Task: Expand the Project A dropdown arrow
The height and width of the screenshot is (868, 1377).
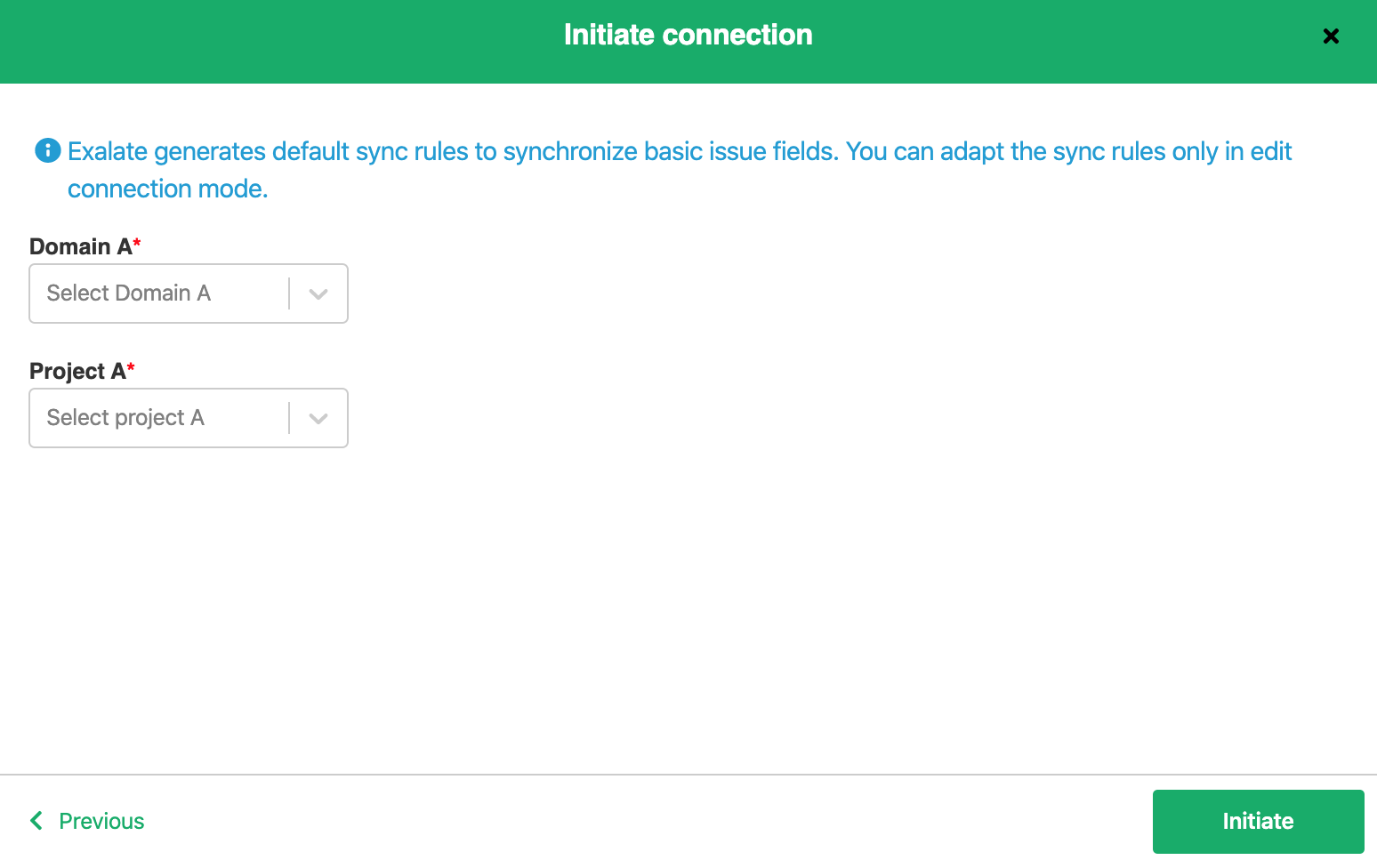Action: point(318,418)
